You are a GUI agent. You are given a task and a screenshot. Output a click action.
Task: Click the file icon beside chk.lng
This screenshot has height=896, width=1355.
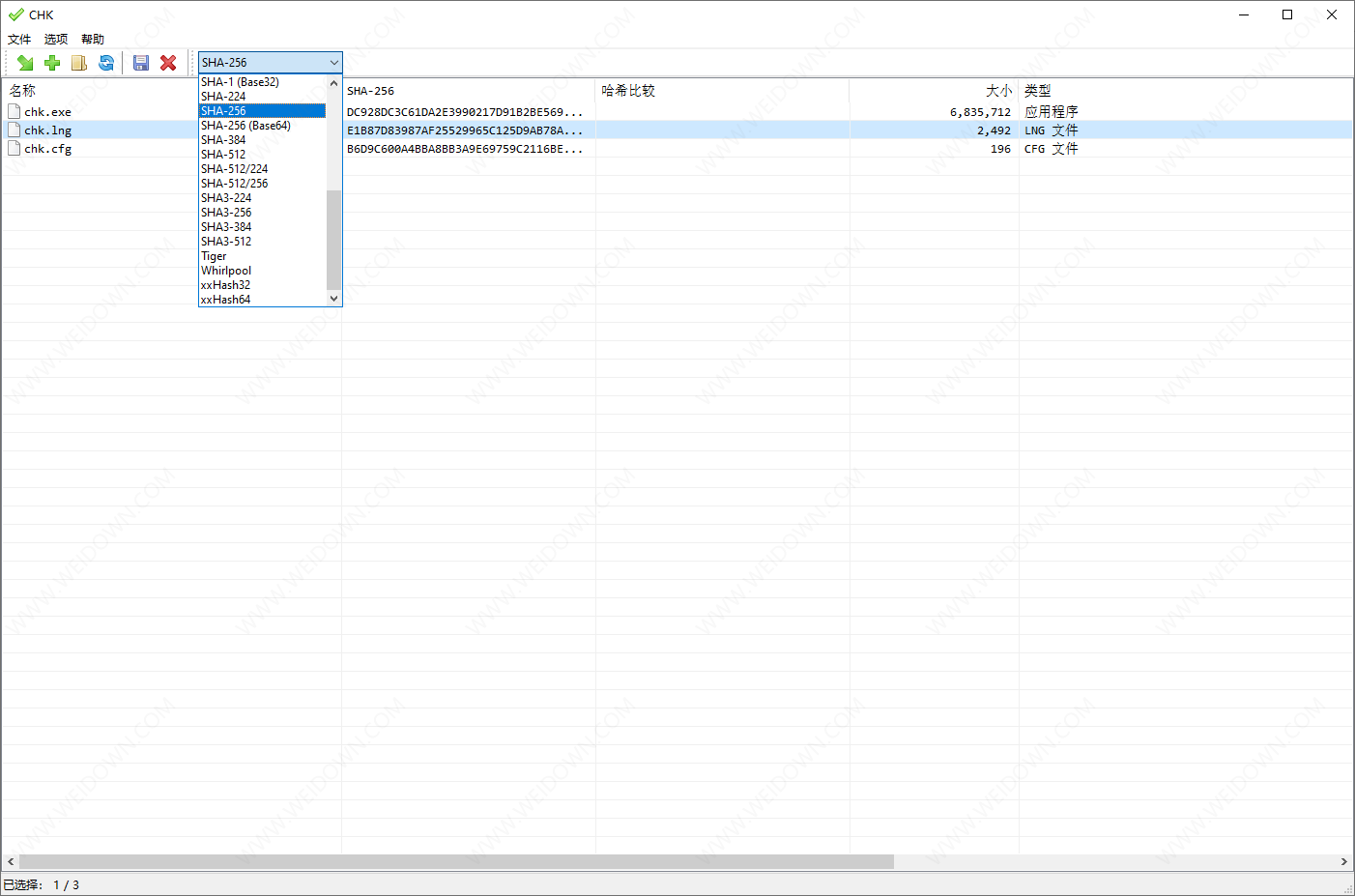point(14,130)
